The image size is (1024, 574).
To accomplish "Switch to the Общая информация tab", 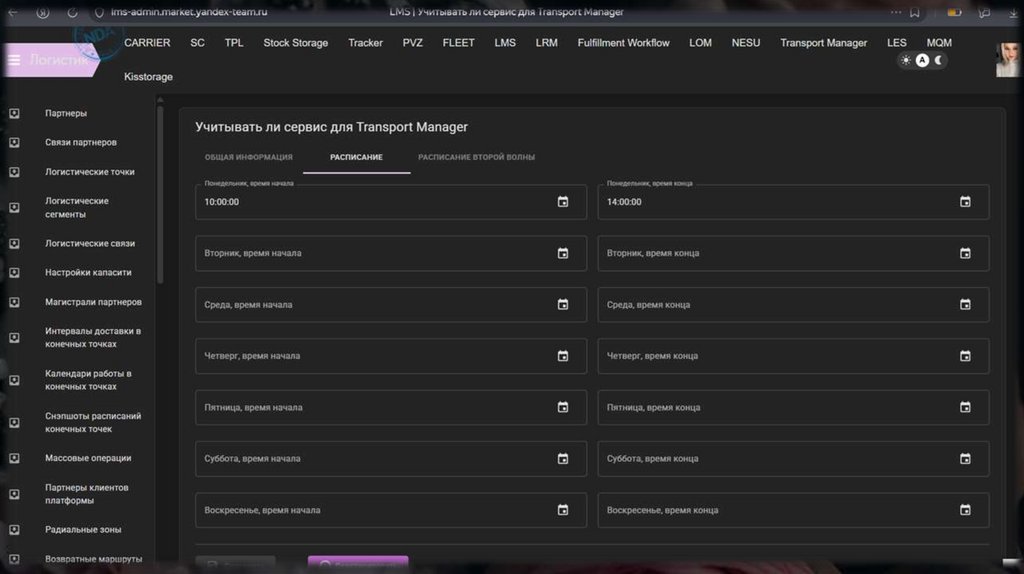I will click(x=248, y=157).
